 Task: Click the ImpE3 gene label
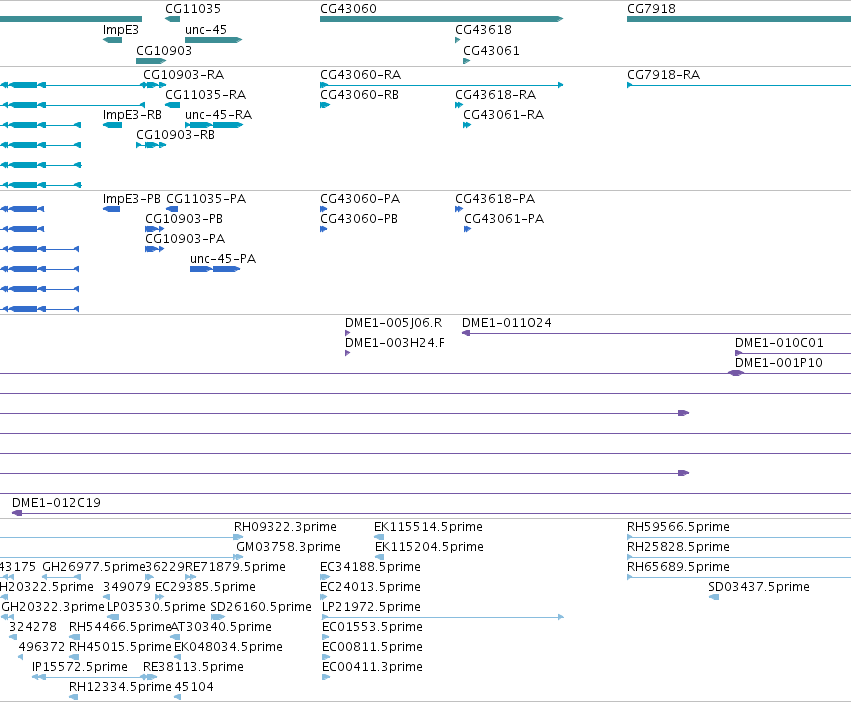(x=120, y=30)
